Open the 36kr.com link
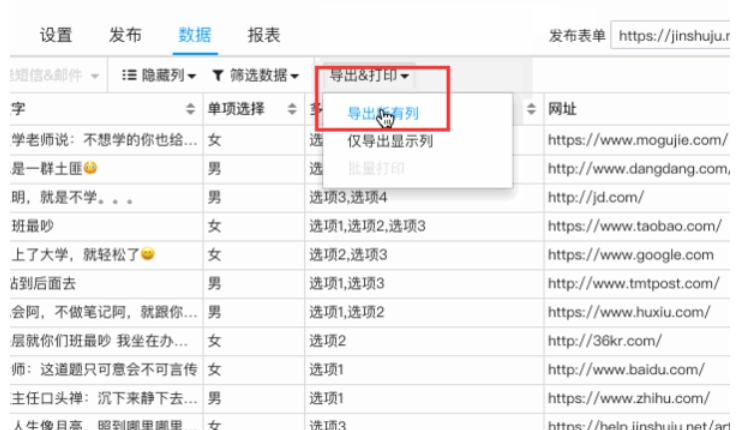 point(604,341)
